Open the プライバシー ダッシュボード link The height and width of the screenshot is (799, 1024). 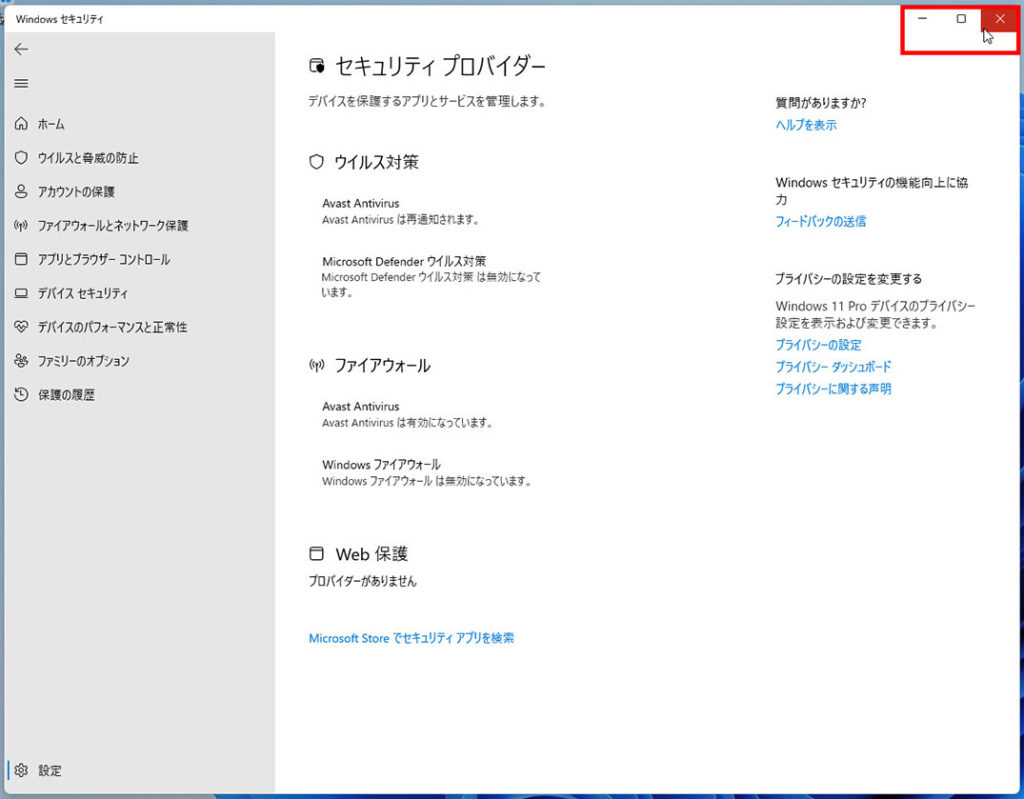[x=833, y=367]
